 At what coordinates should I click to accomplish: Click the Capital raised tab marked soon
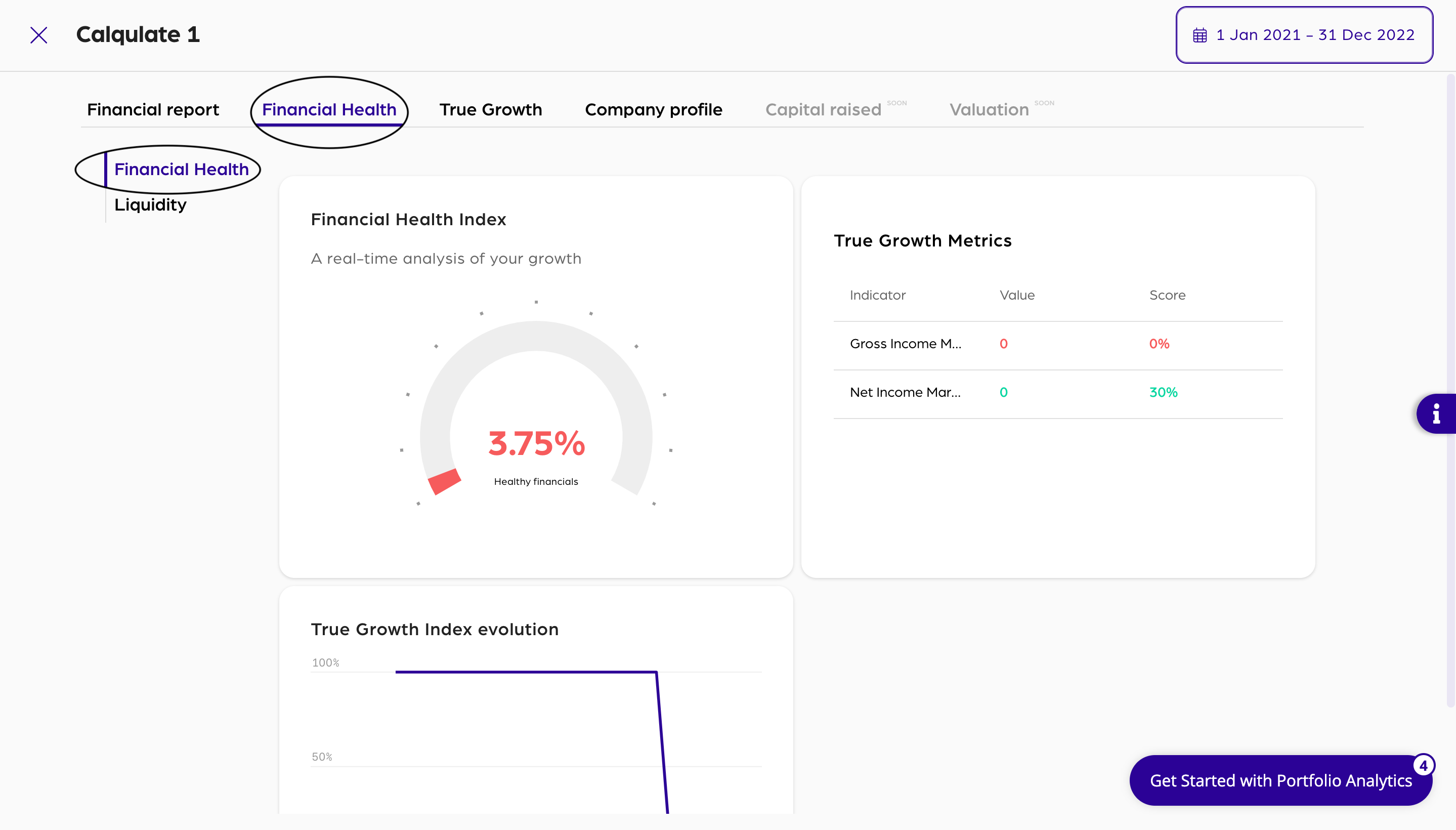click(823, 109)
